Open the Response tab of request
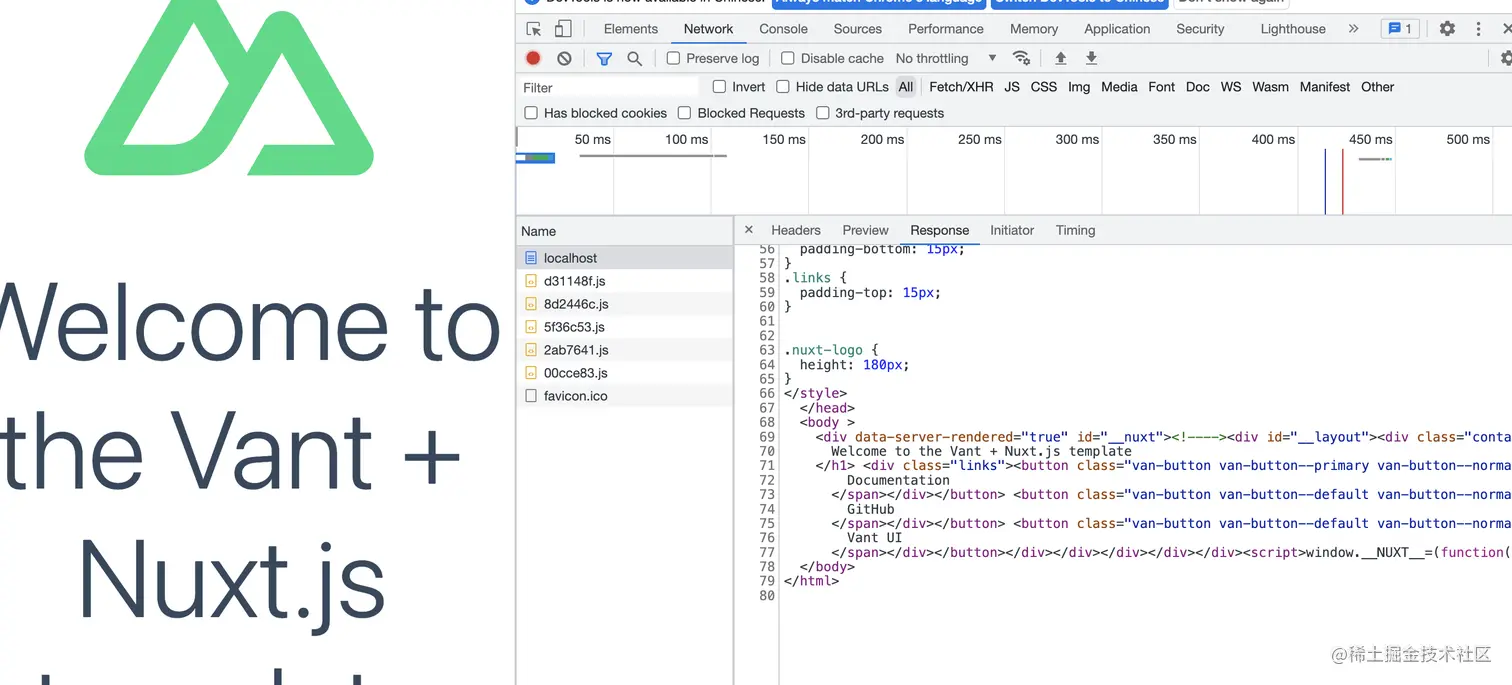This screenshot has height=685, width=1512. point(940,230)
